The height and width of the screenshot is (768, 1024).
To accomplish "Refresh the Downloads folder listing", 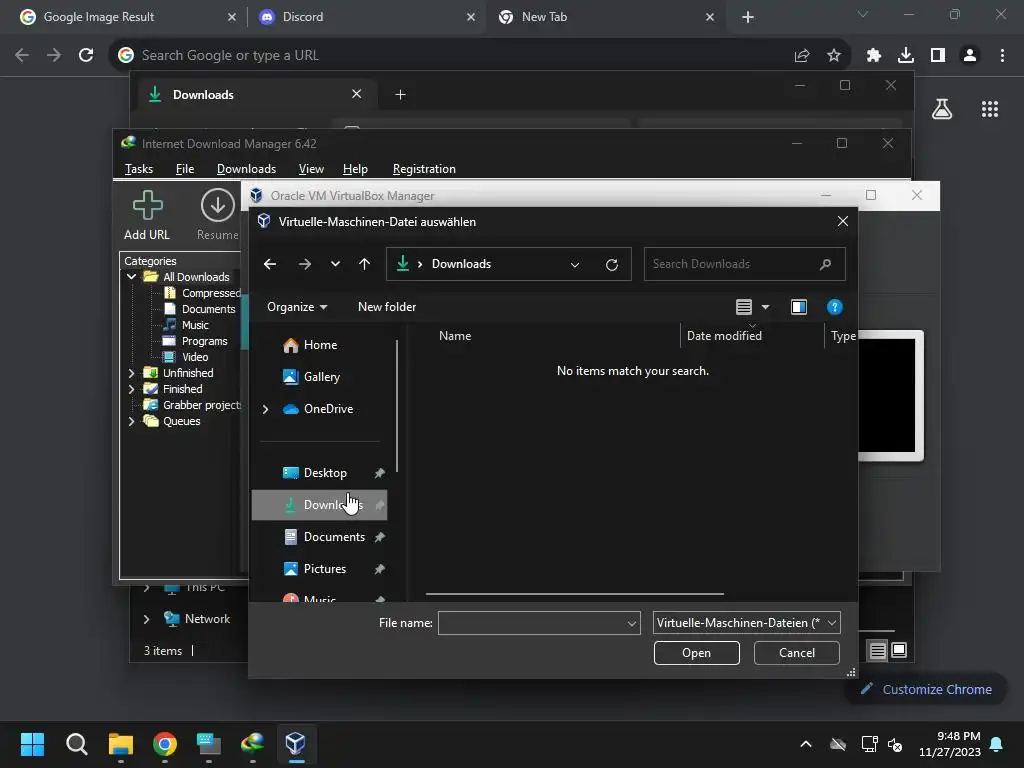I will coord(612,264).
